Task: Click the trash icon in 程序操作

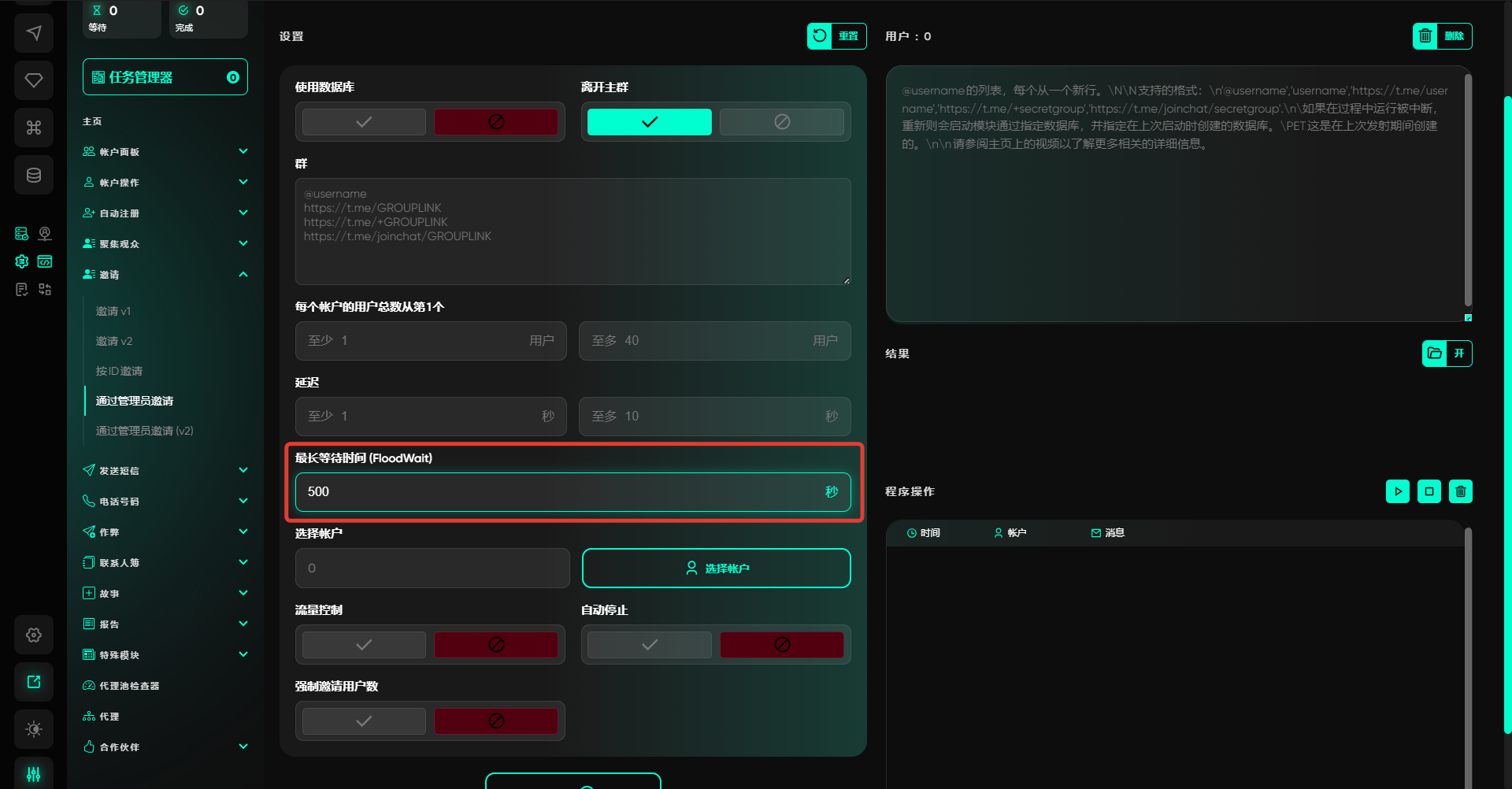Action: 1460,491
